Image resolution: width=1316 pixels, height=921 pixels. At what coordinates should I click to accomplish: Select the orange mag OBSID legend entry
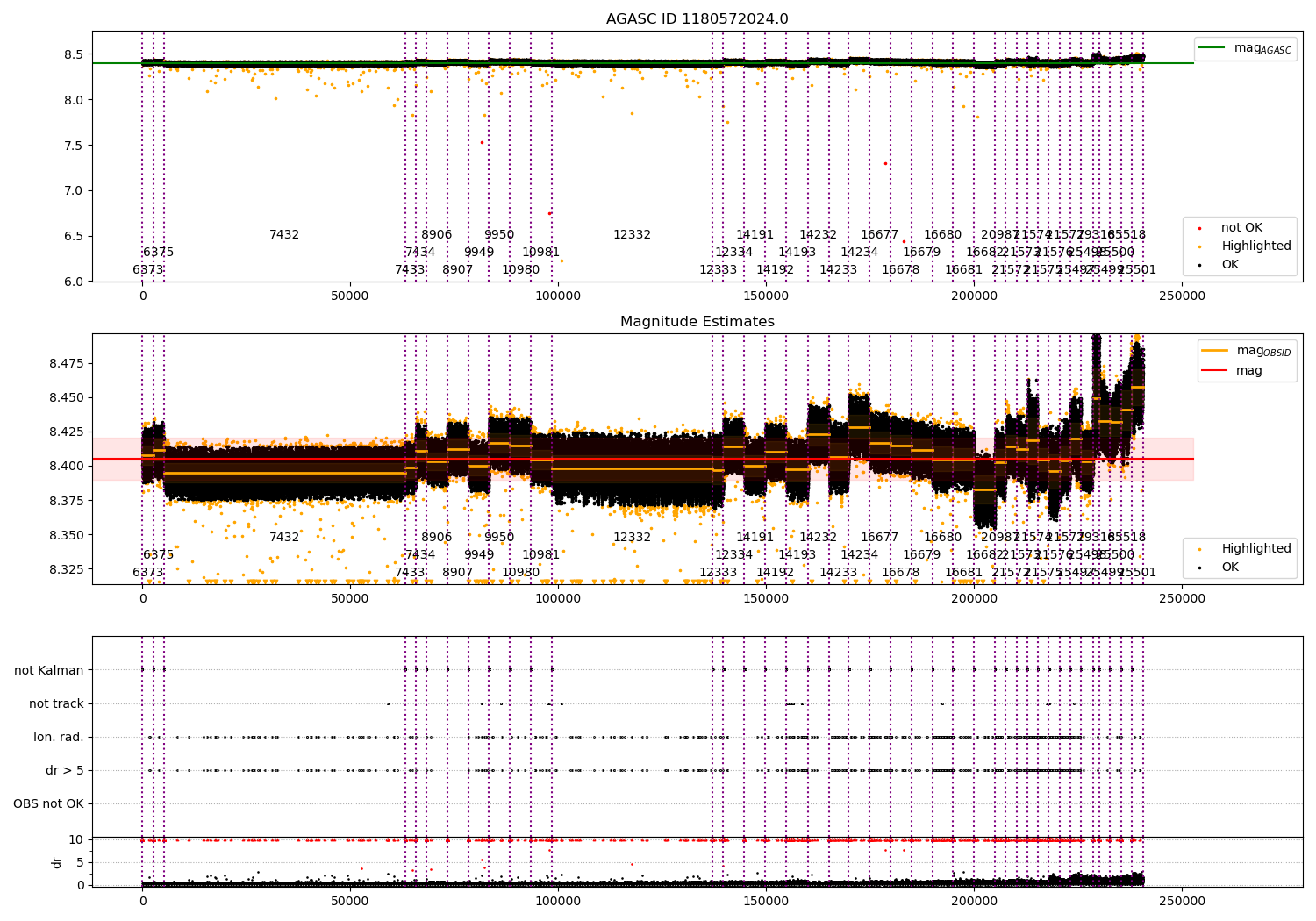coord(1246,351)
